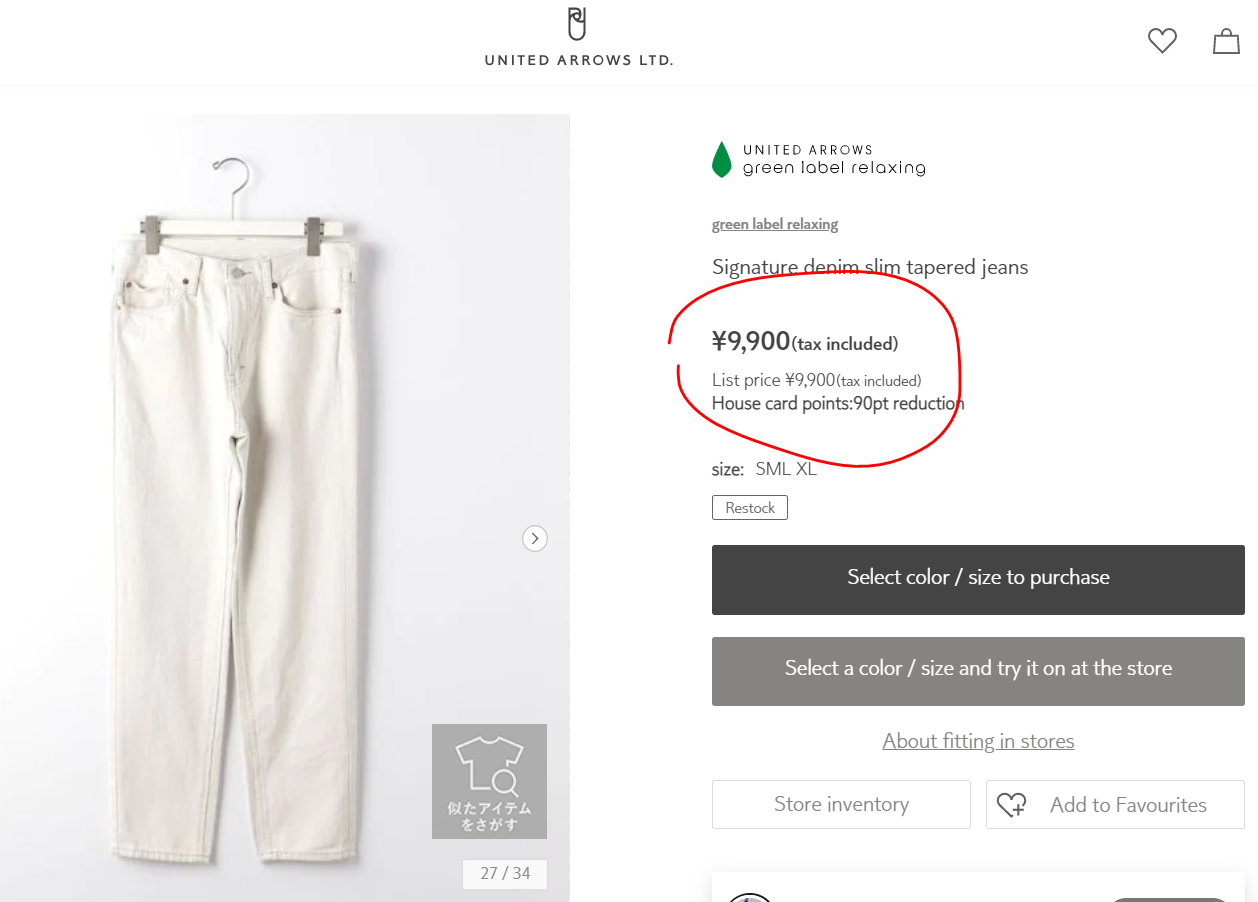
Task: Search similar items using shirt magnifier icon
Action: [x=489, y=781]
